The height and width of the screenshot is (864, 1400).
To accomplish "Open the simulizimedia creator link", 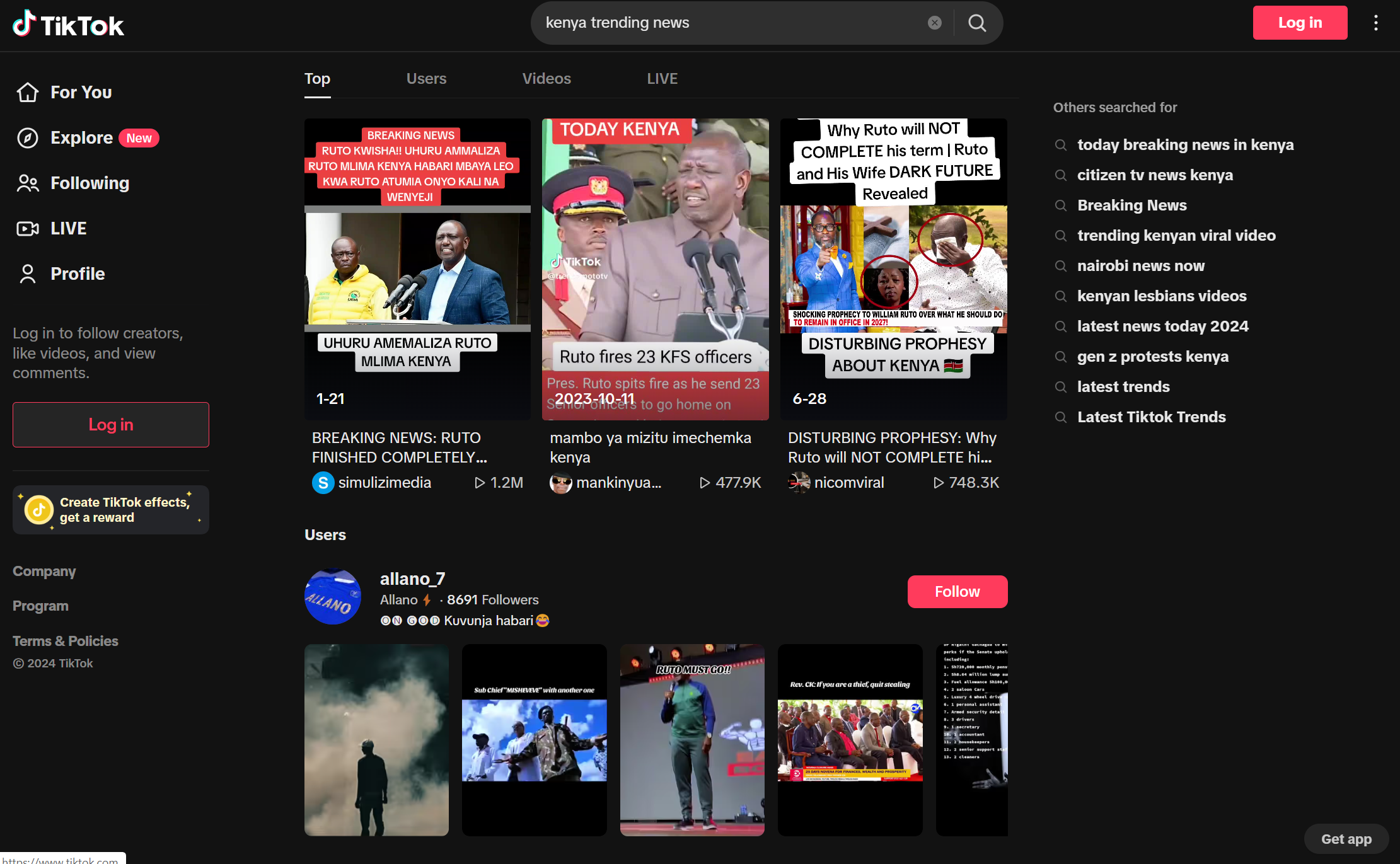I will pyautogui.click(x=385, y=483).
